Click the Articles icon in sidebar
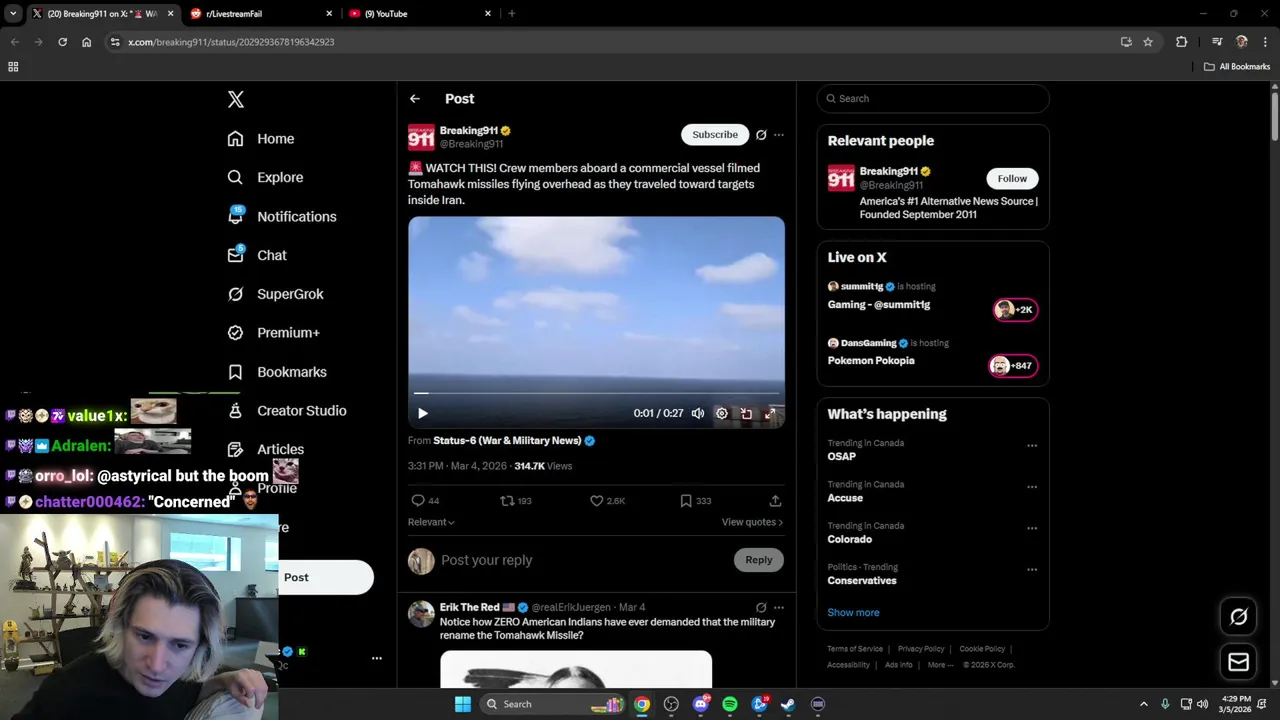 (235, 450)
